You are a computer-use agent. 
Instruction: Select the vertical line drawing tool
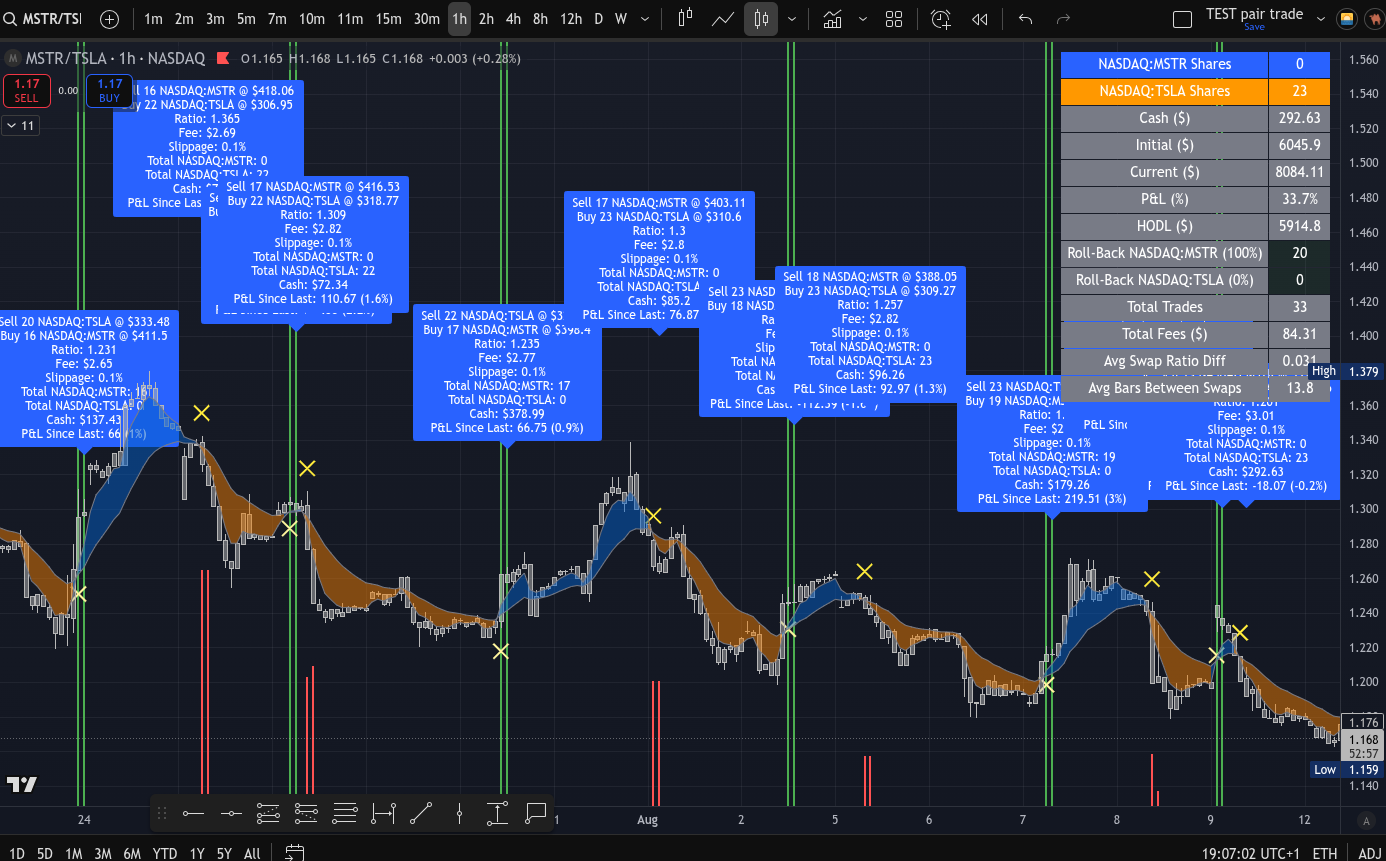(459, 813)
